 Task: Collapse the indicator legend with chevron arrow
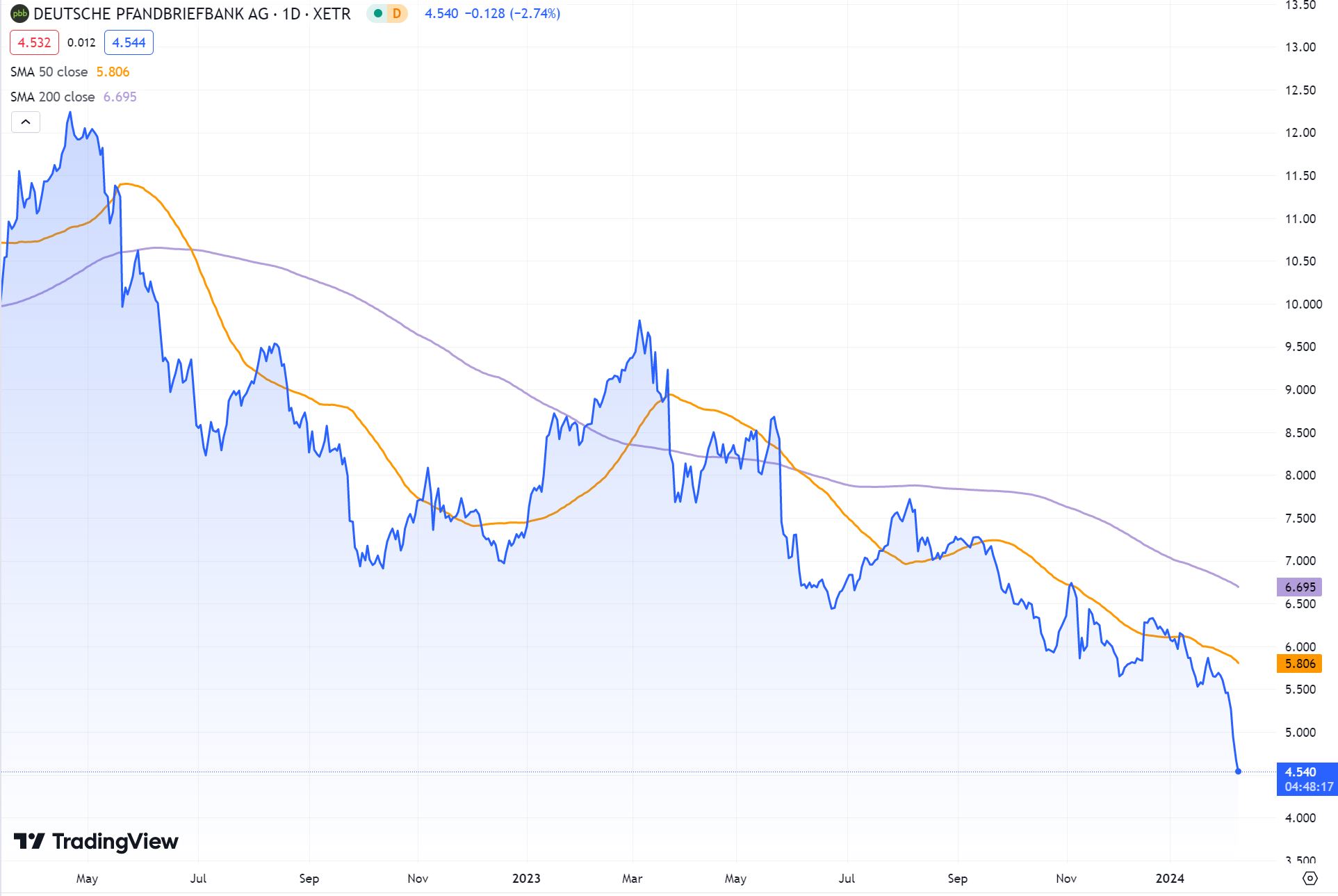pos(26,122)
